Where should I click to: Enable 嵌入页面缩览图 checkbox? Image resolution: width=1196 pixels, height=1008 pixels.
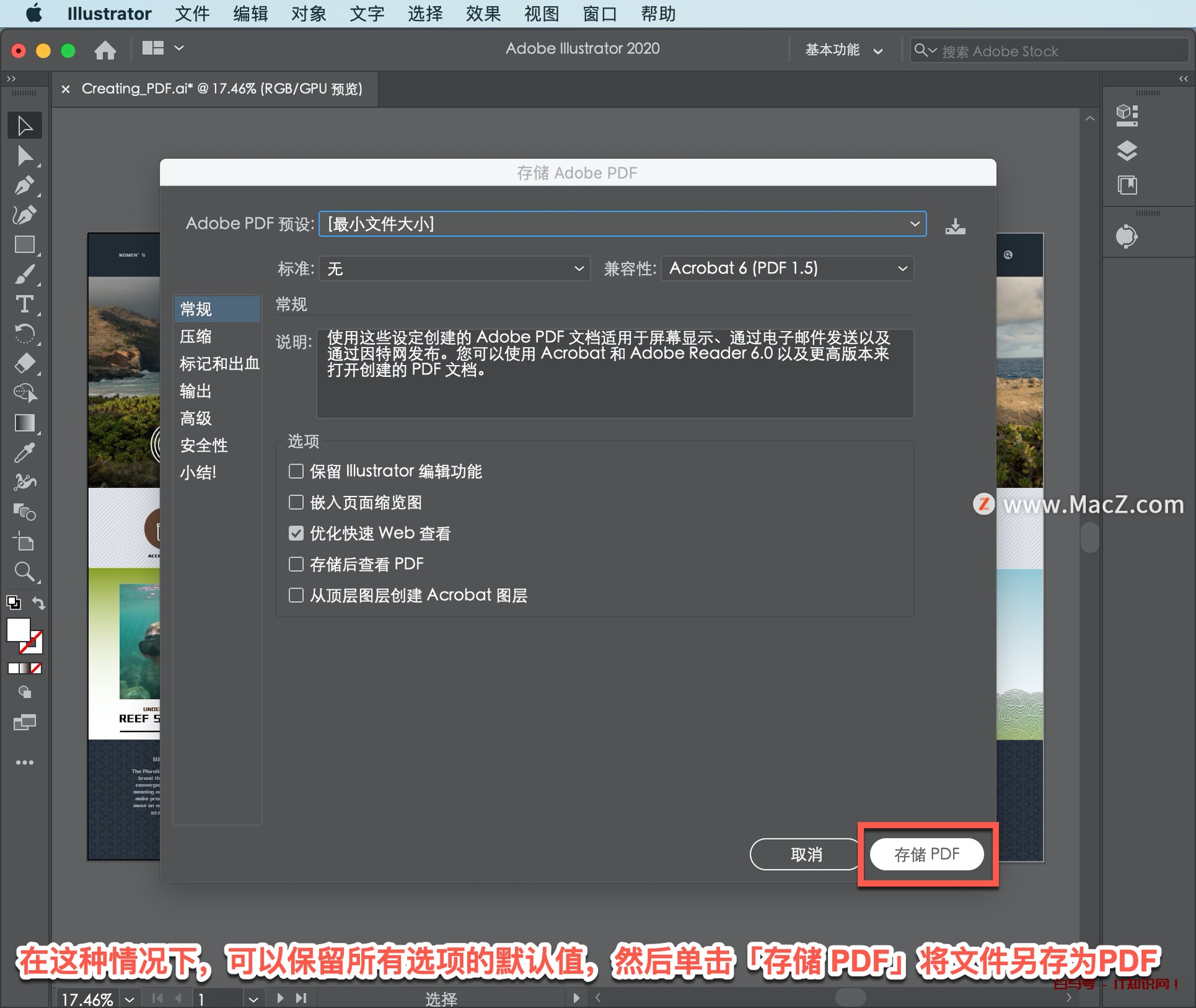click(297, 502)
